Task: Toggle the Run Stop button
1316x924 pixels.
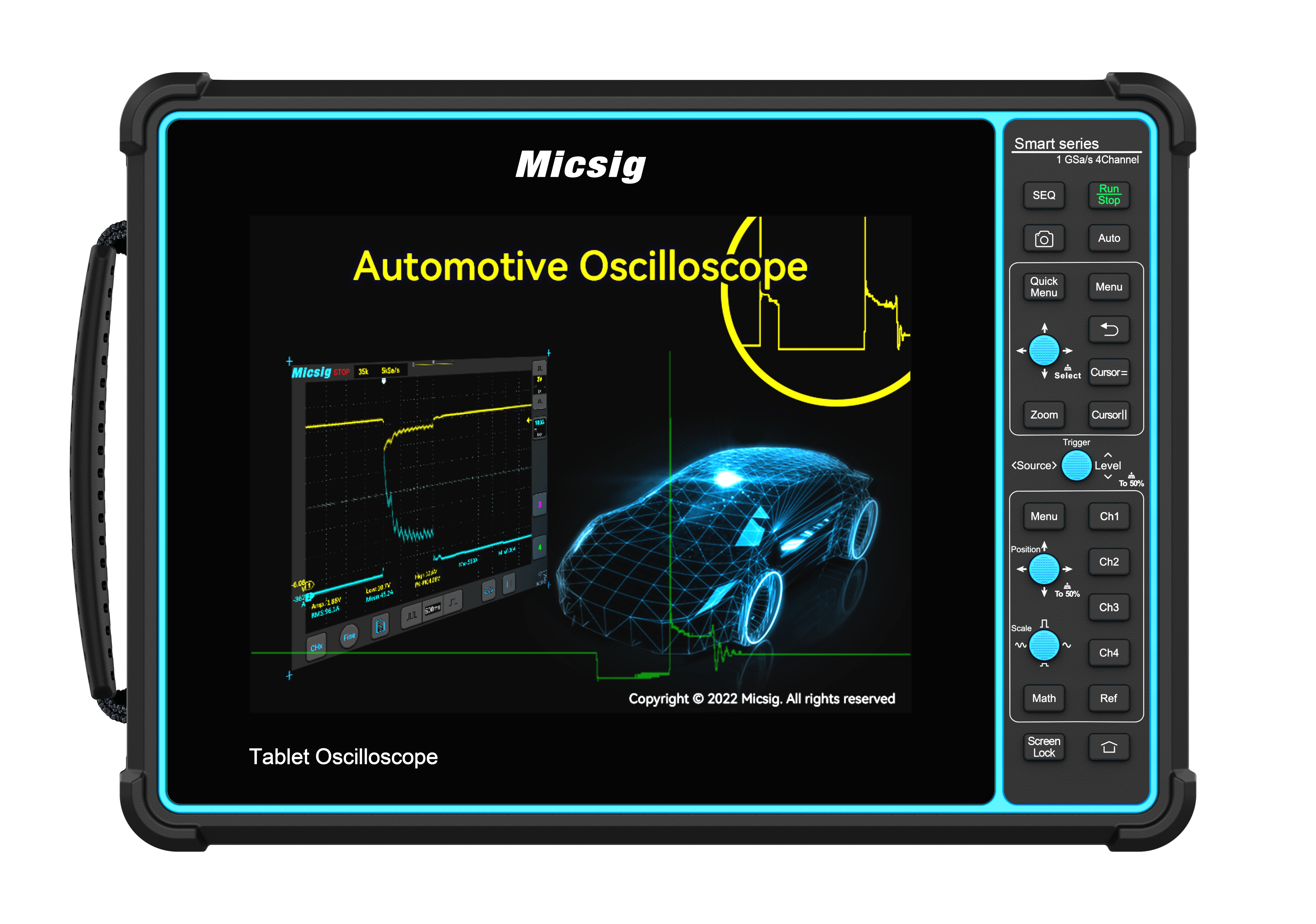Action: point(1109,195)
